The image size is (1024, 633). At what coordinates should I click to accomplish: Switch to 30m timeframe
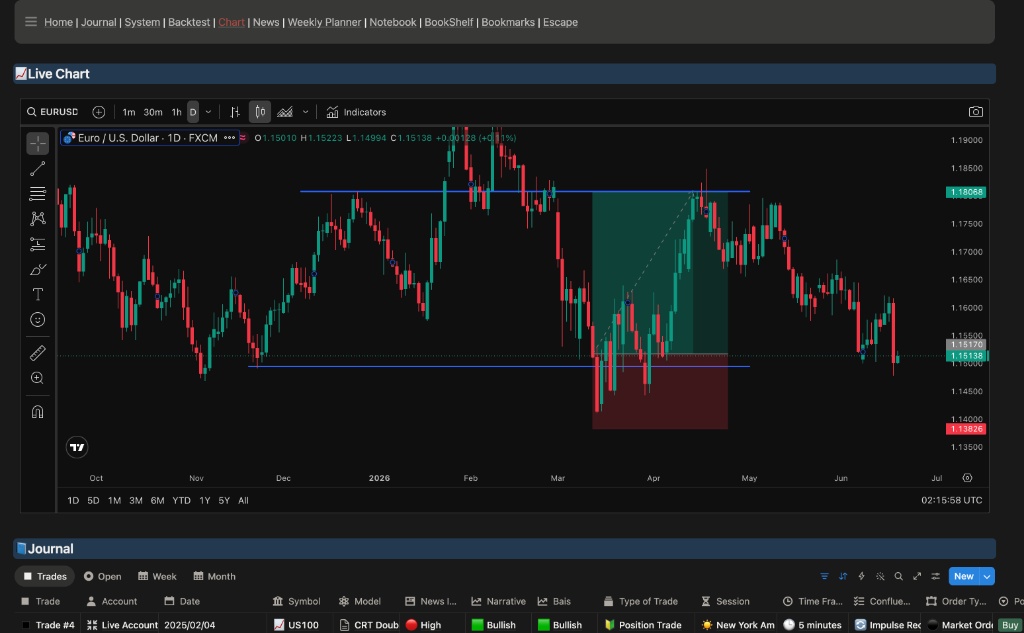click(153, 112)
